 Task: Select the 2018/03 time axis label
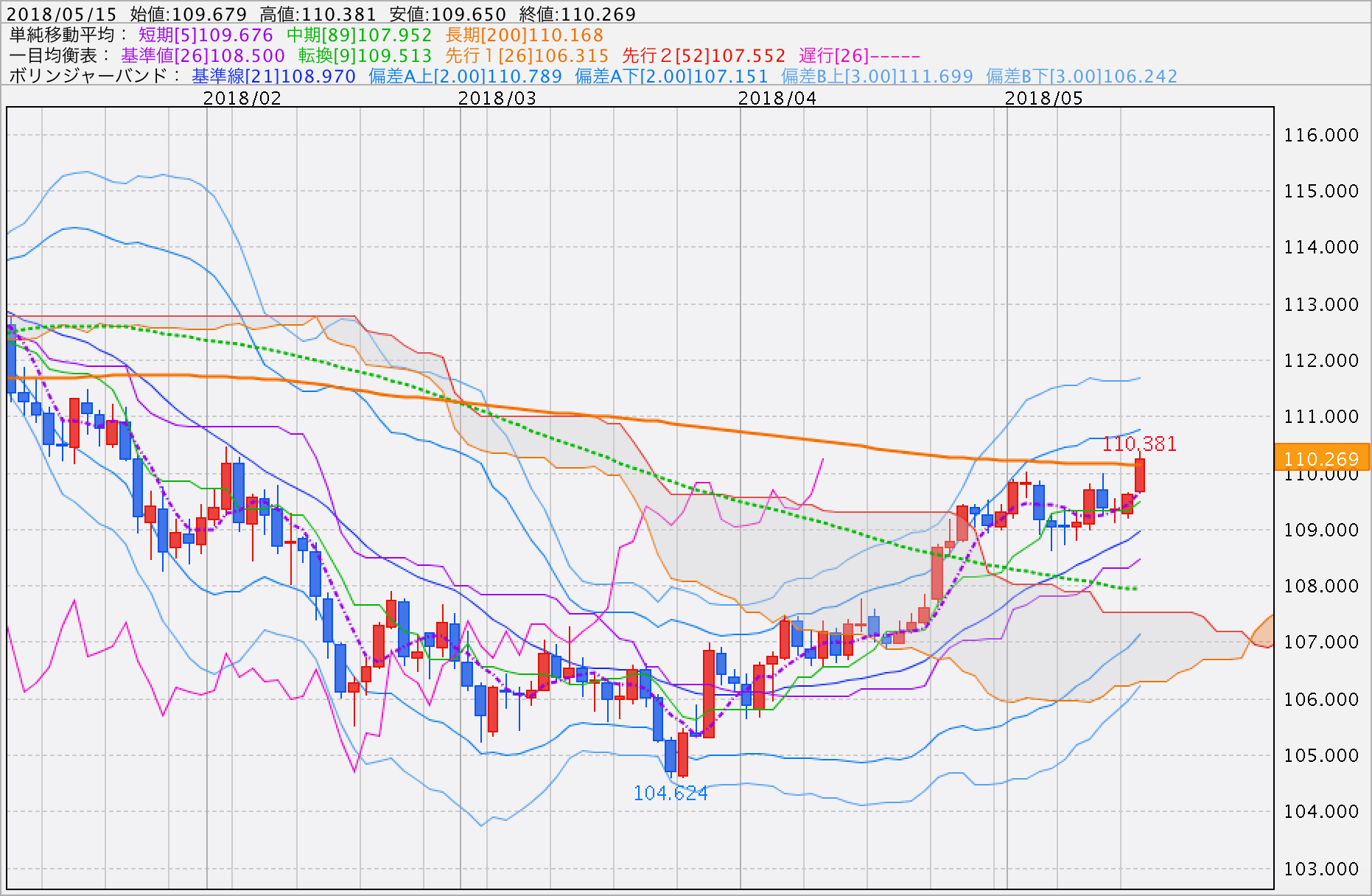coord(497,98)
